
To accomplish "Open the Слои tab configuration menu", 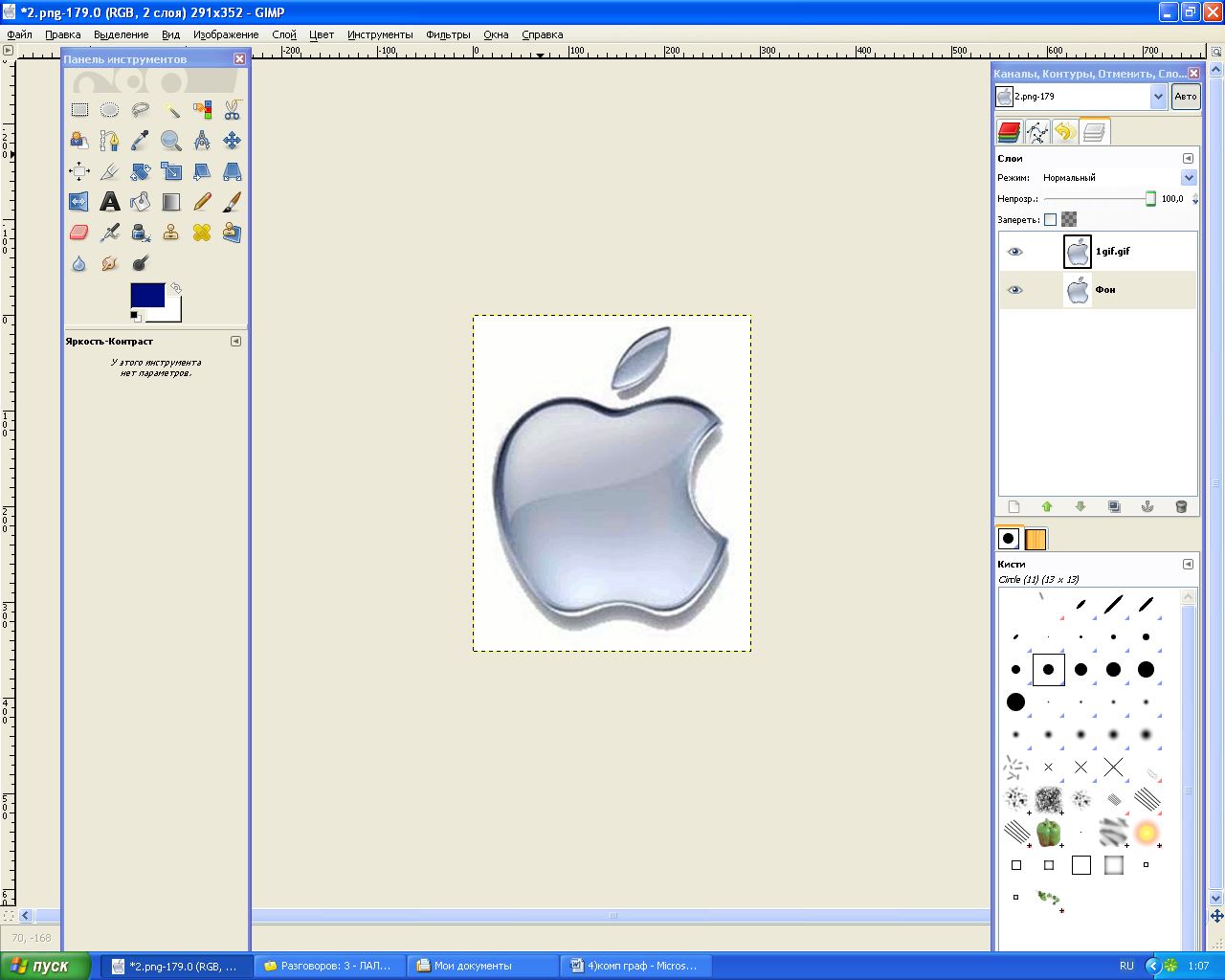I will (1188, 159).
